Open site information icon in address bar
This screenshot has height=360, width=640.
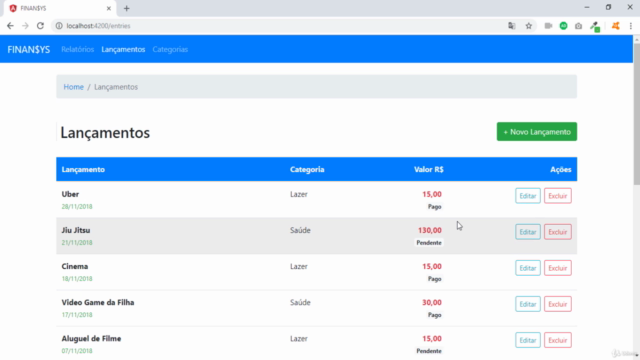(x=59, y=26)
